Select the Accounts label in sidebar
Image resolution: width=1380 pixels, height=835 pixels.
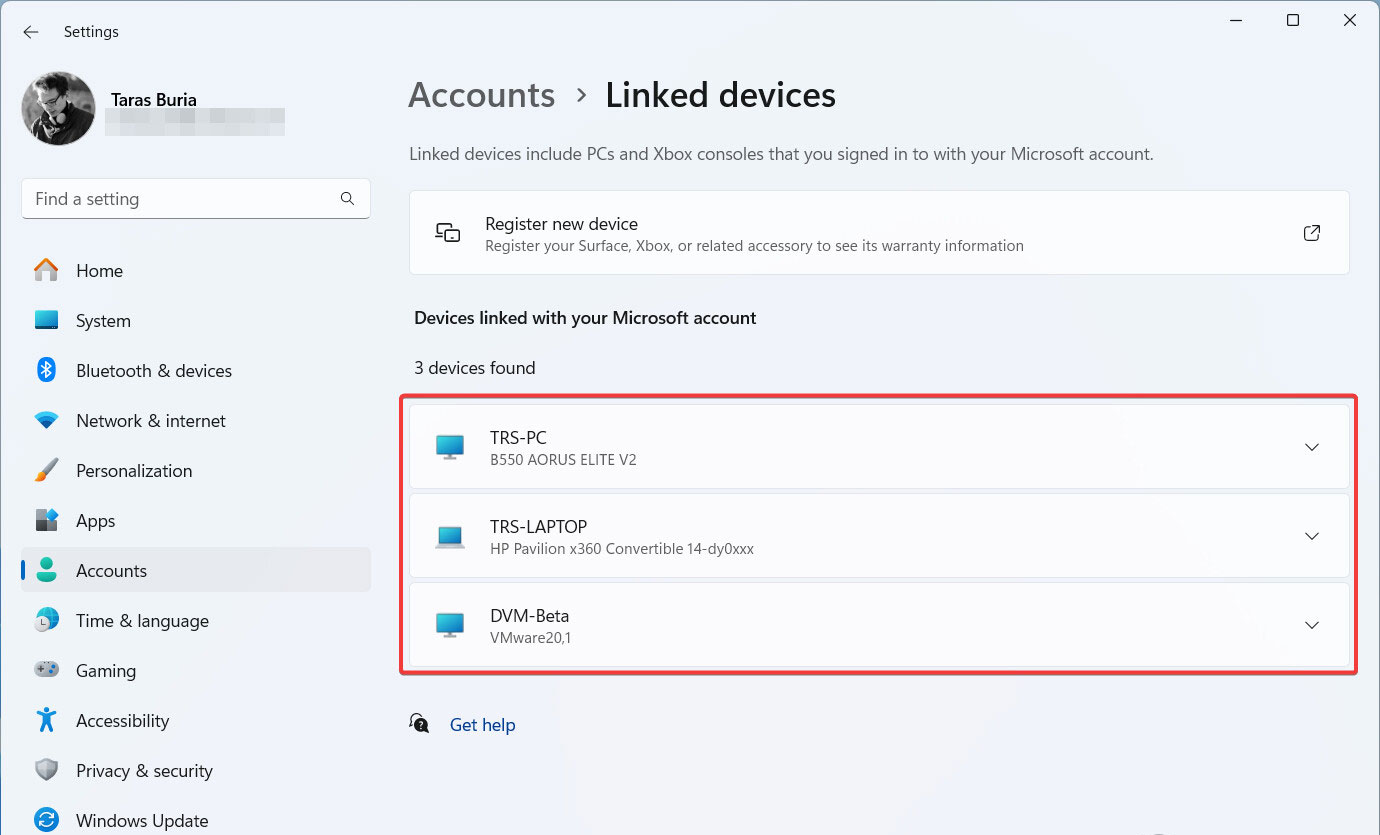[x=111, y=571]
